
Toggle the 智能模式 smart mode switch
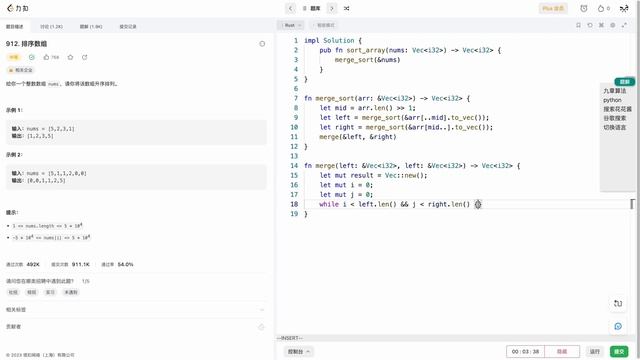tap(324, 25)
